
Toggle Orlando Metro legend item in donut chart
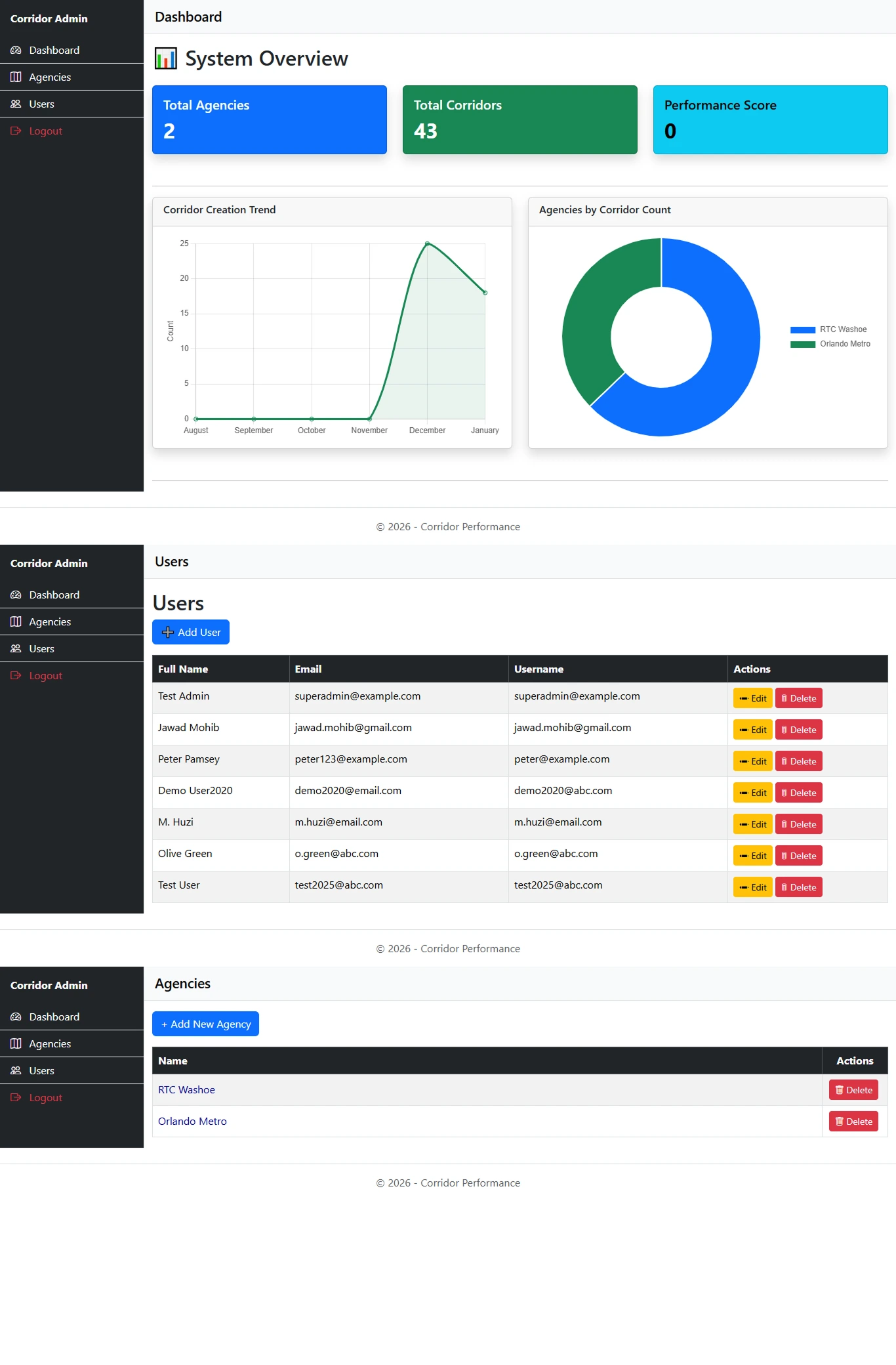click(830, 344)
